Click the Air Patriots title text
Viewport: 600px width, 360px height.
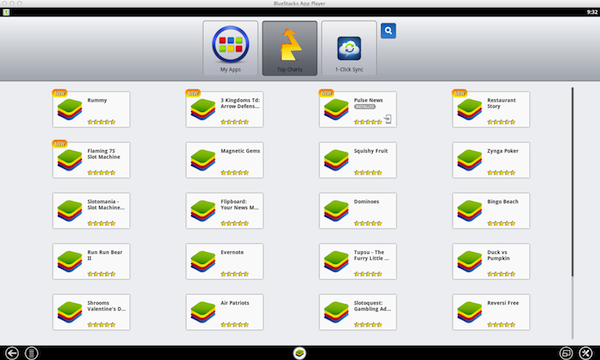coord(235,303)
